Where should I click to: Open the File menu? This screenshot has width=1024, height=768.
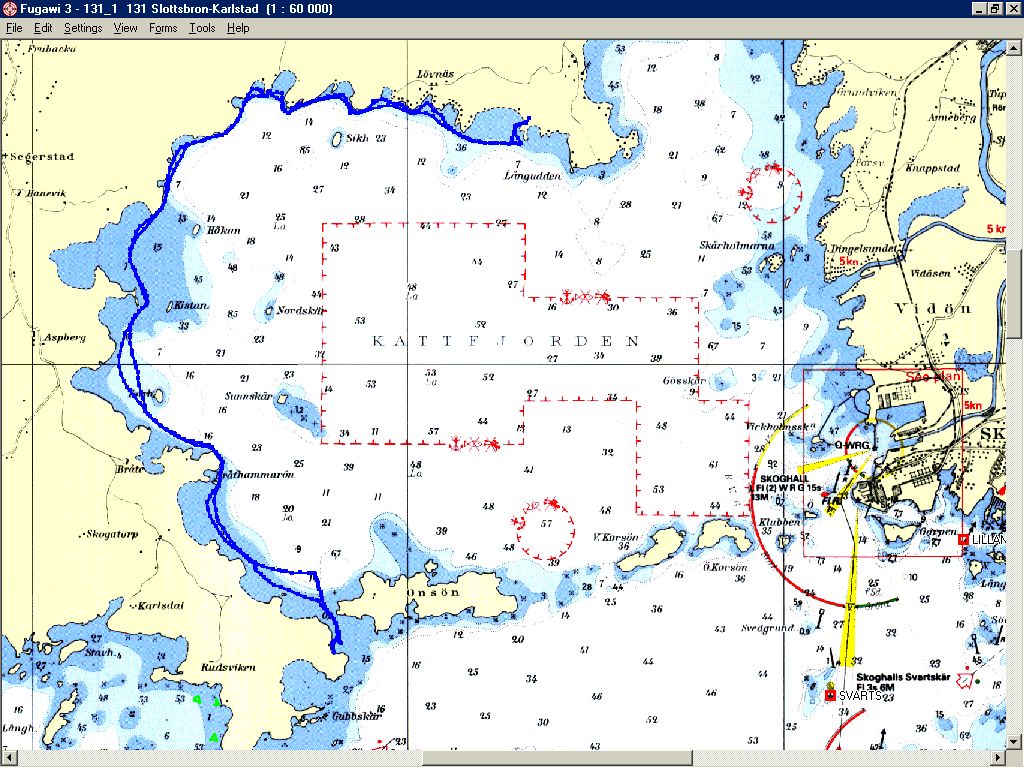pyautogui.click(x=14, y=28)
